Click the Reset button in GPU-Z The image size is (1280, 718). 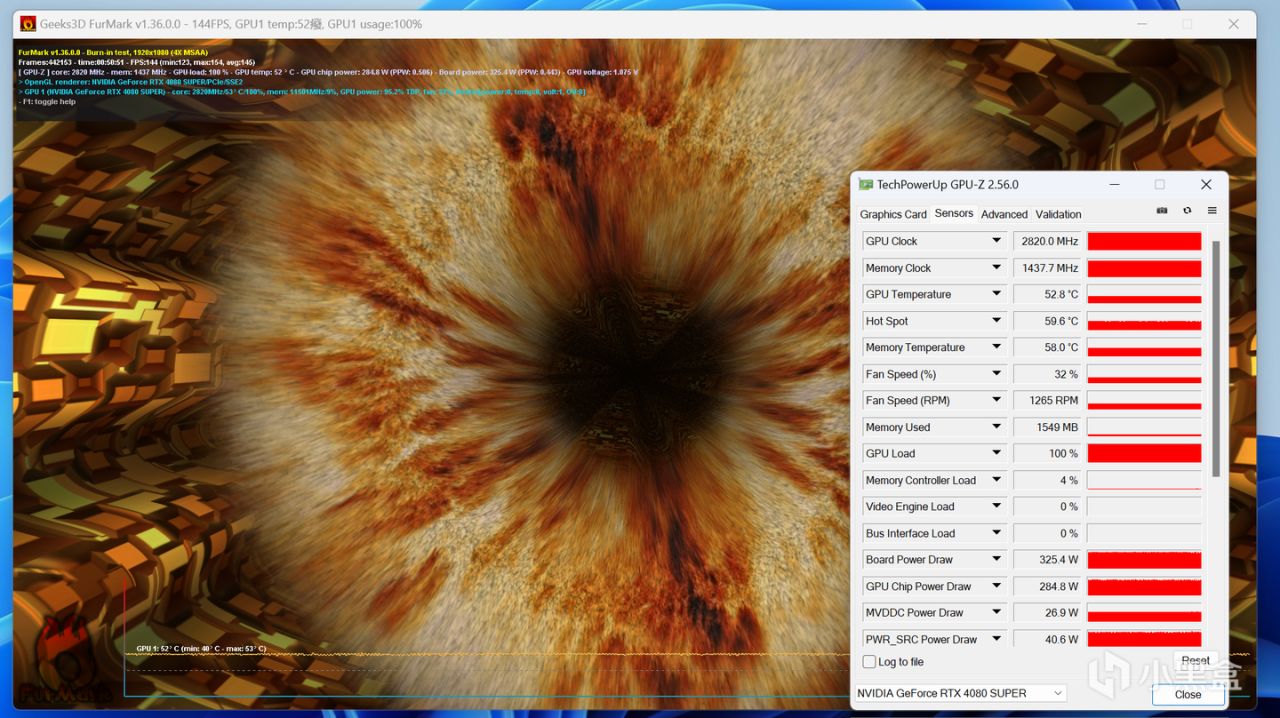1195,661
